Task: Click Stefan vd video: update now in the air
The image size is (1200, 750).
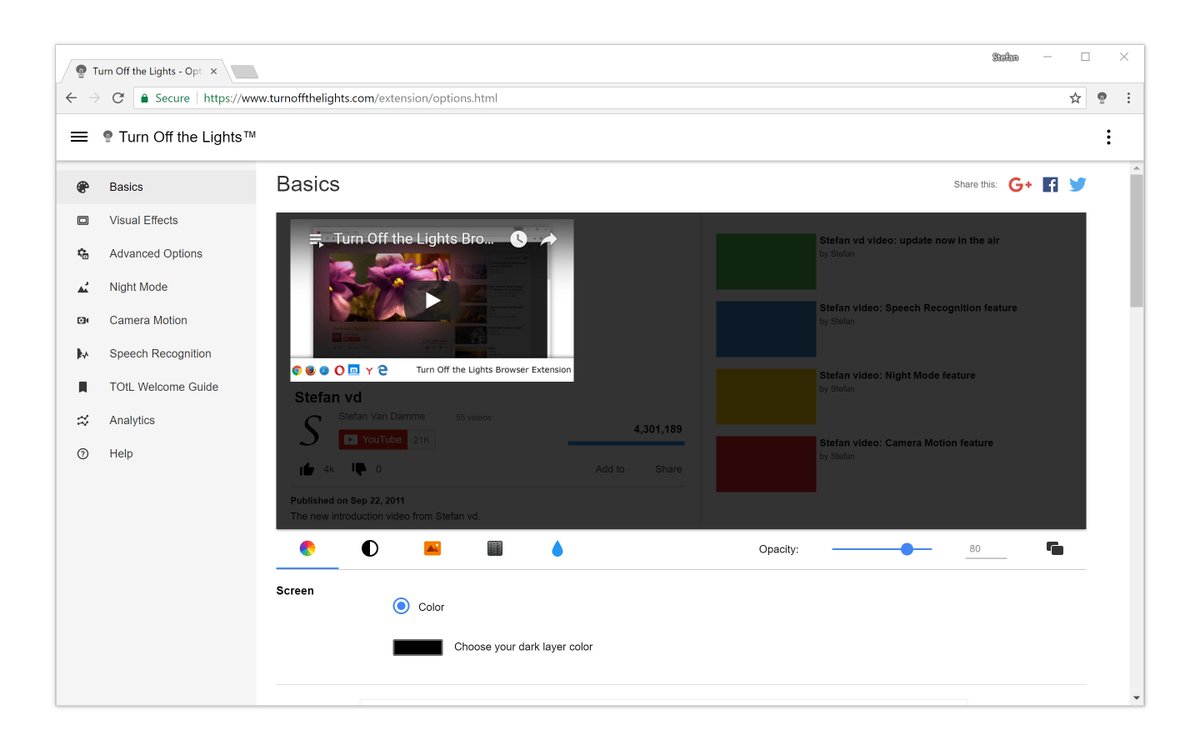Action: tap(909, 240)
